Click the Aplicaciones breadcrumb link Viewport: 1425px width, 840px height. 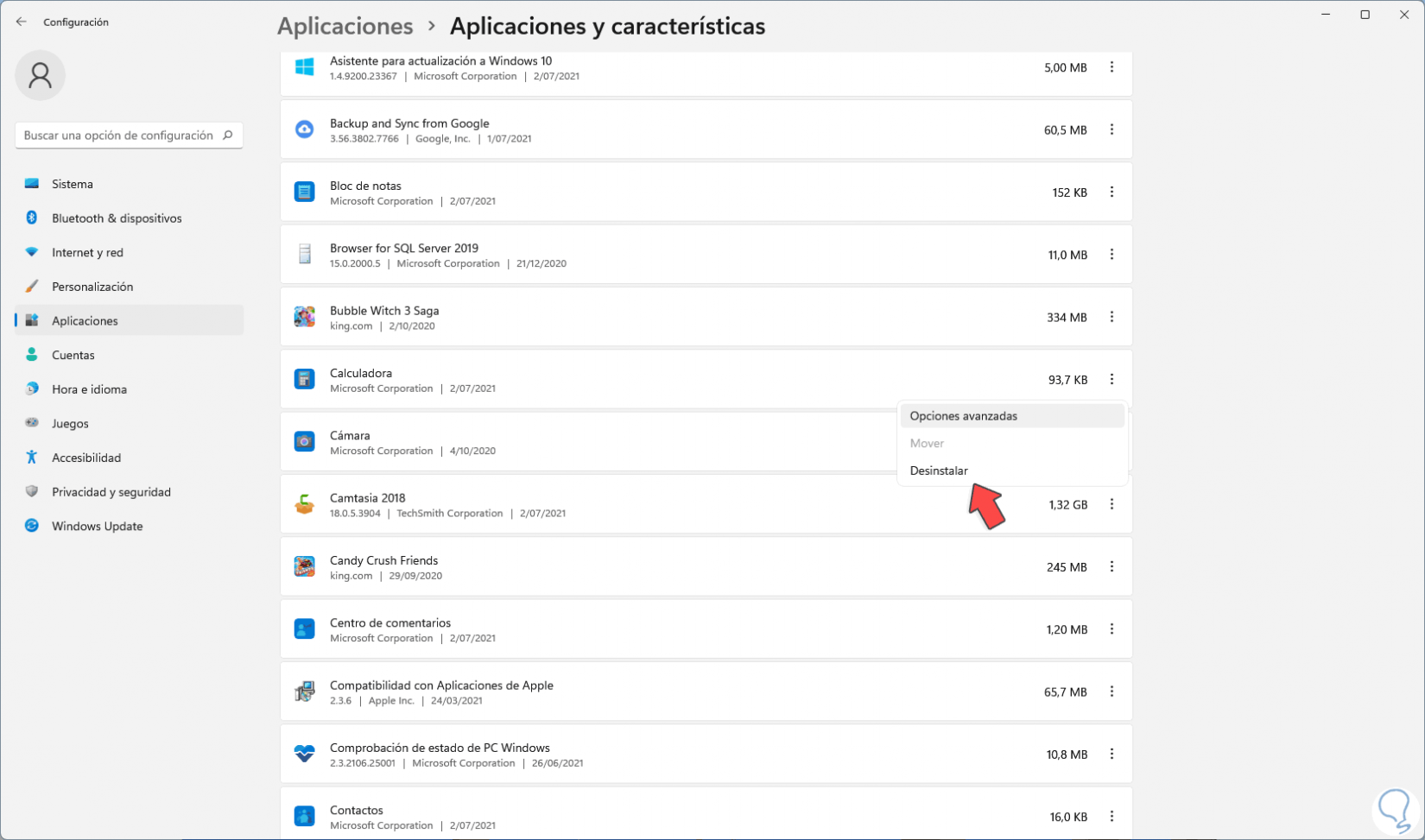click(x=345, y=26)
